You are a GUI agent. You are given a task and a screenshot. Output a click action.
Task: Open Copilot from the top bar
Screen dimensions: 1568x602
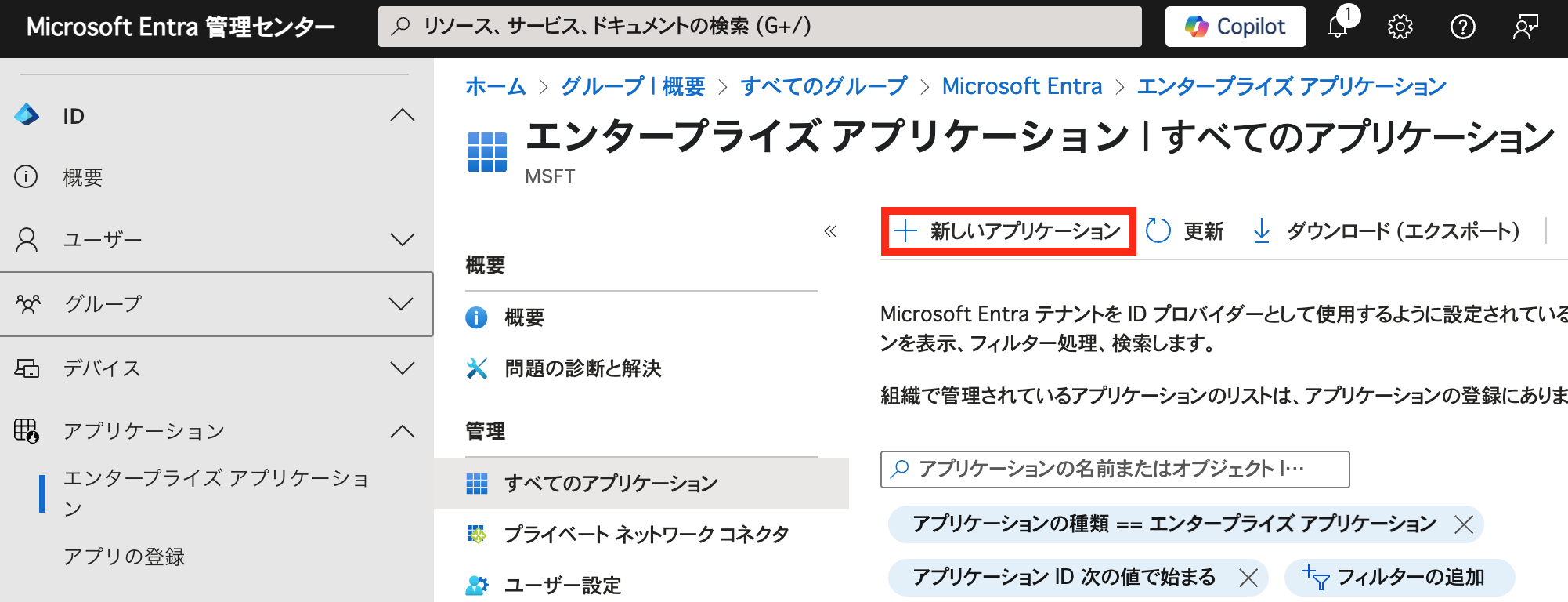click(1235, 27)
